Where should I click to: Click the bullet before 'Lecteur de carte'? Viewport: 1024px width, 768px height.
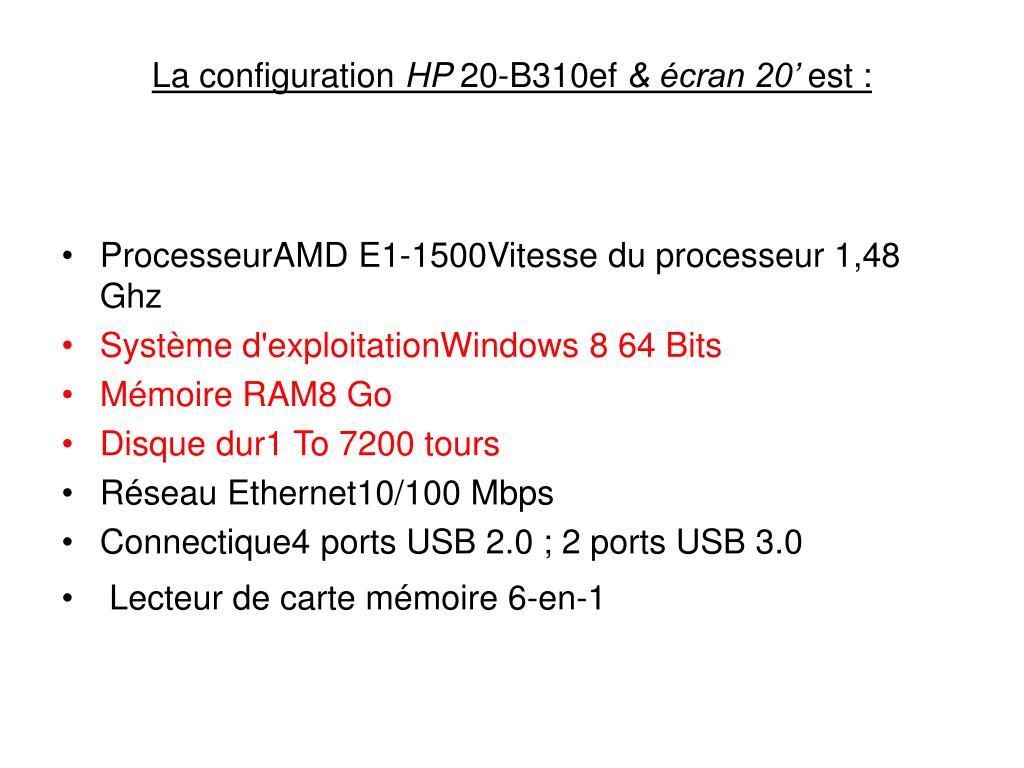coord(68,598)
